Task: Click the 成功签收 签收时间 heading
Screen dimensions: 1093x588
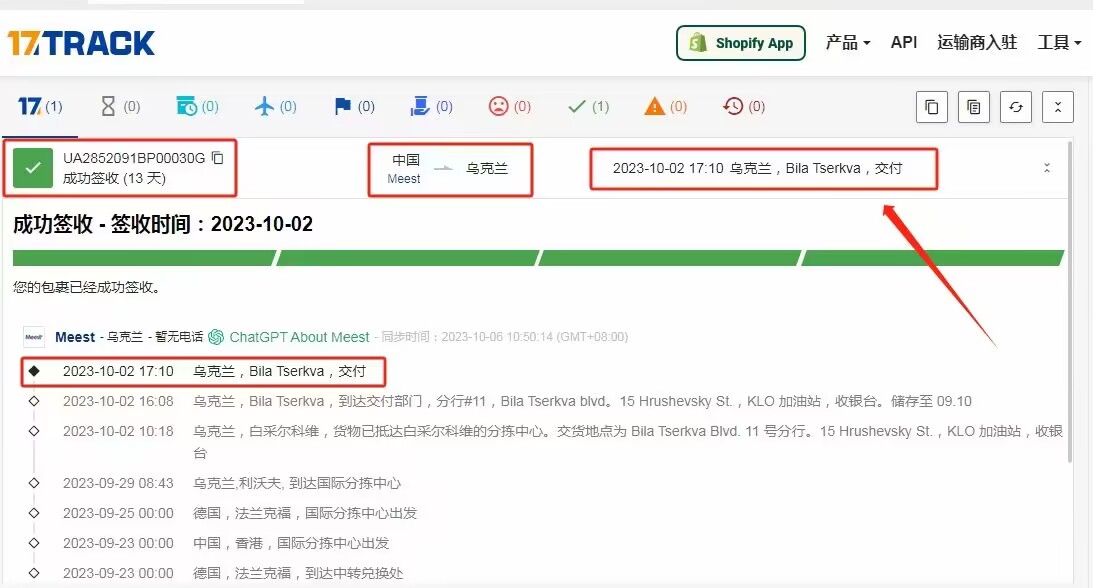Action: 162,224
